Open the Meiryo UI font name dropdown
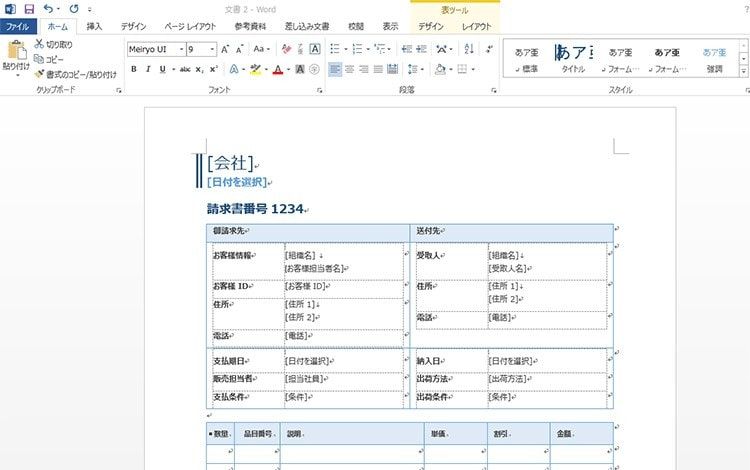Image resolution: width=750 pixels, height=470 pixels. point(180,48)
